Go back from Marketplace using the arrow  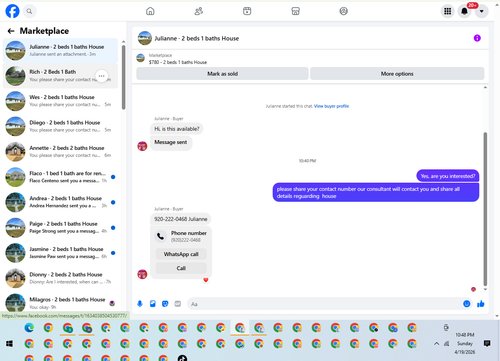11,31
